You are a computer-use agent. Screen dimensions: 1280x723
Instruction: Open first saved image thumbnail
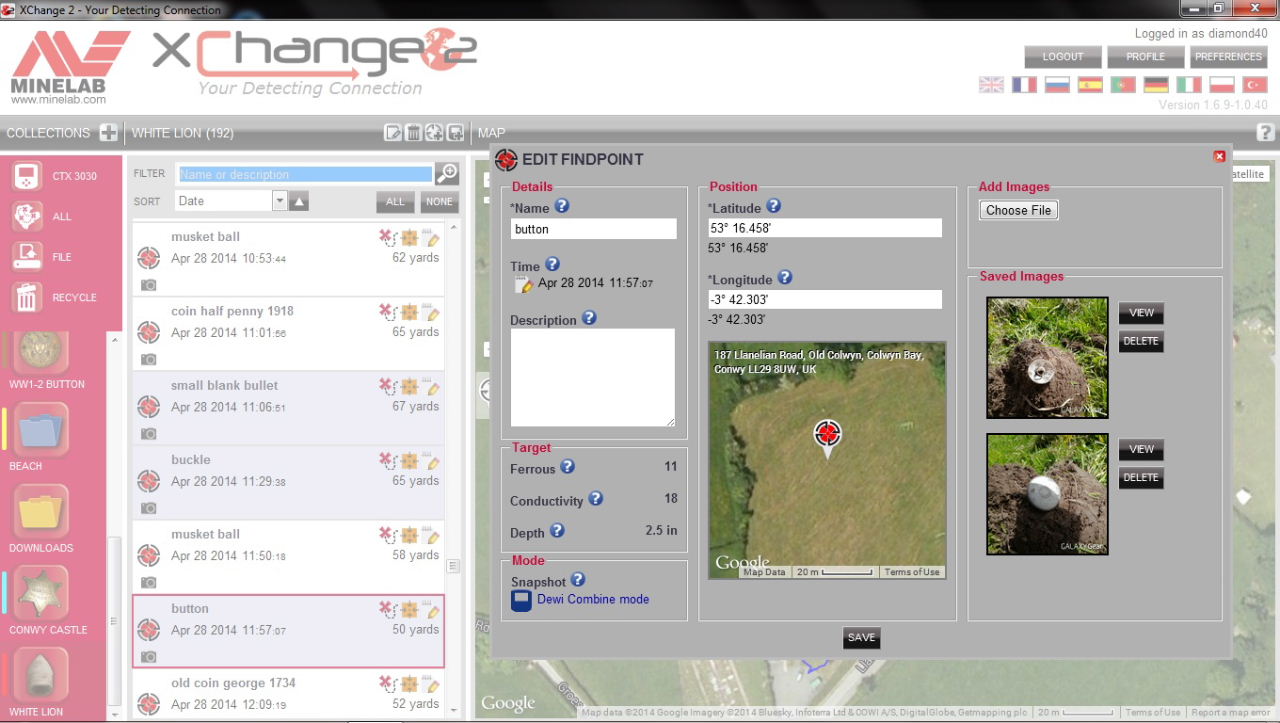click(x=1047, y=357)
